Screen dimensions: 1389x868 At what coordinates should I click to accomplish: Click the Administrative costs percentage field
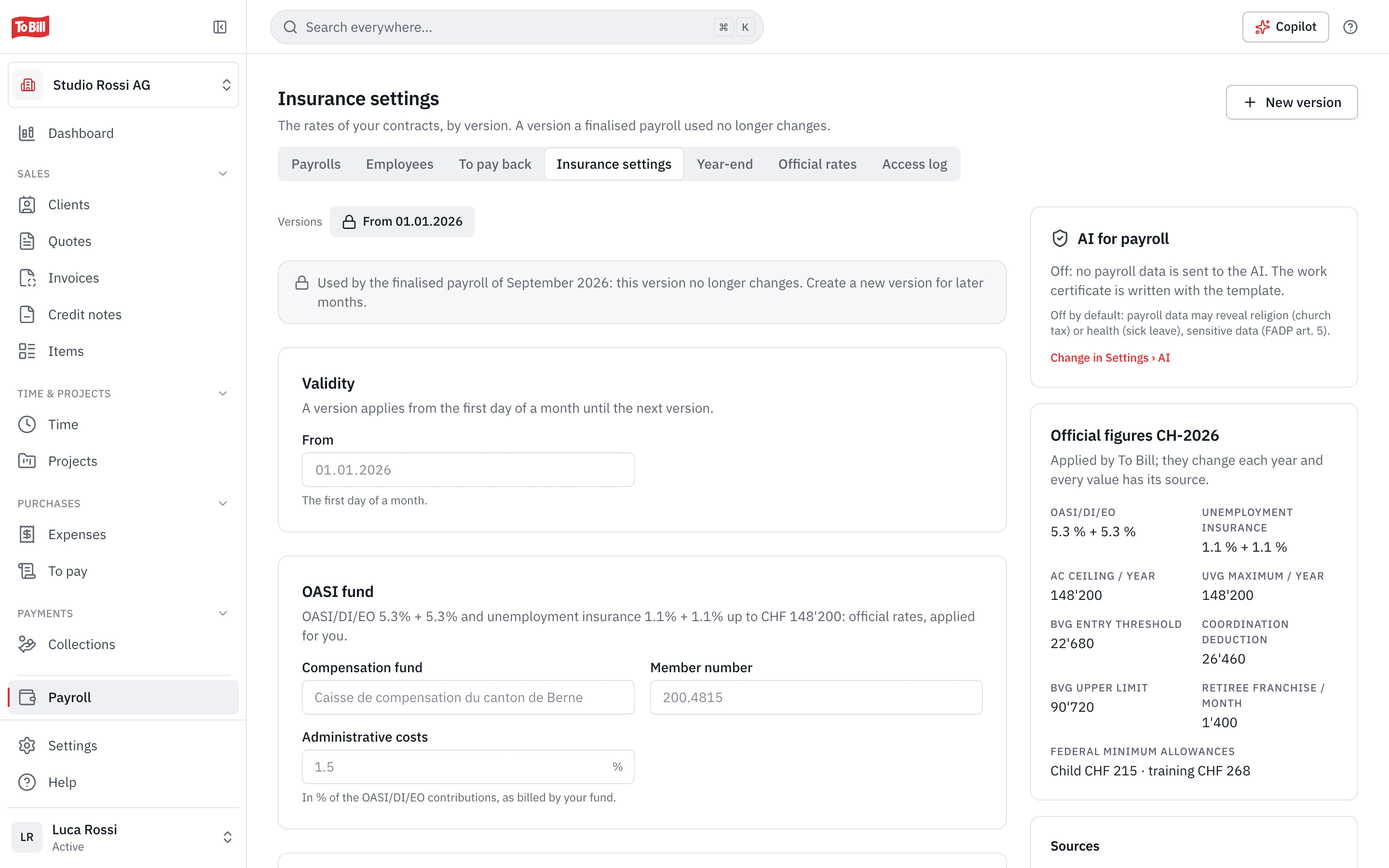pyautogui.click(x=468, y=767)
